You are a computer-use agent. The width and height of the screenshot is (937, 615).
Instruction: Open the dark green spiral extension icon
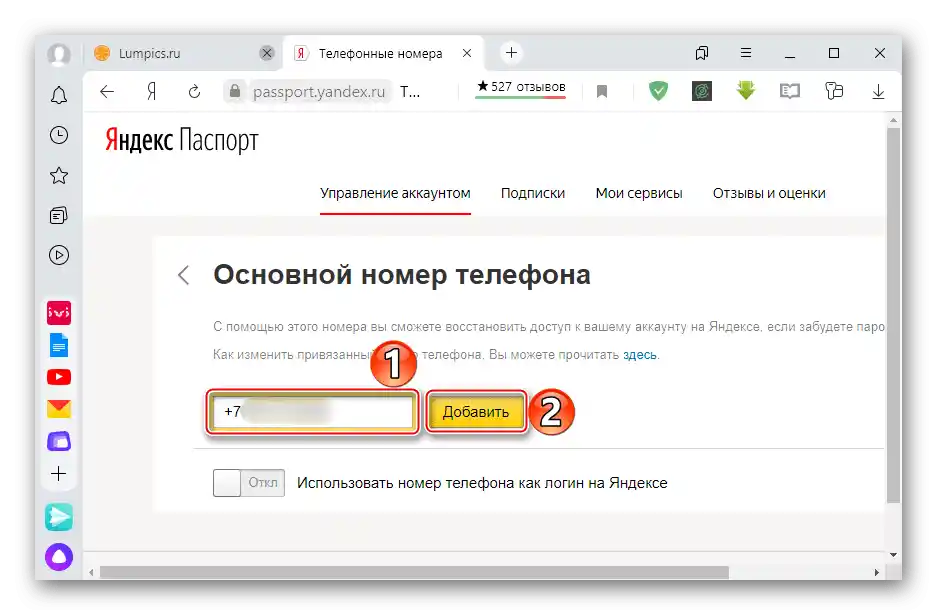pyautogui.click(x=702, y=91)
